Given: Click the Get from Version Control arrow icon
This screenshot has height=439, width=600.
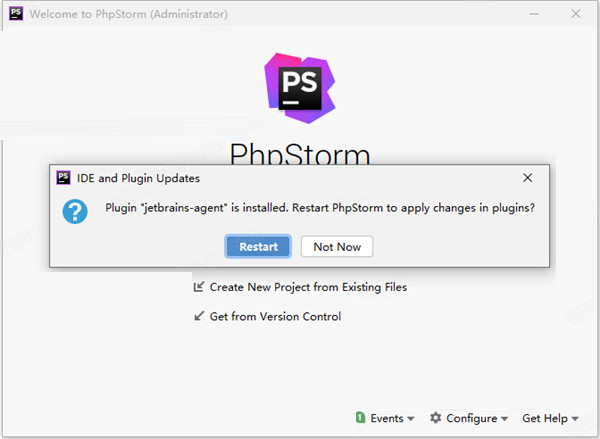Looking at the screenshot, I should pos(199,317).
